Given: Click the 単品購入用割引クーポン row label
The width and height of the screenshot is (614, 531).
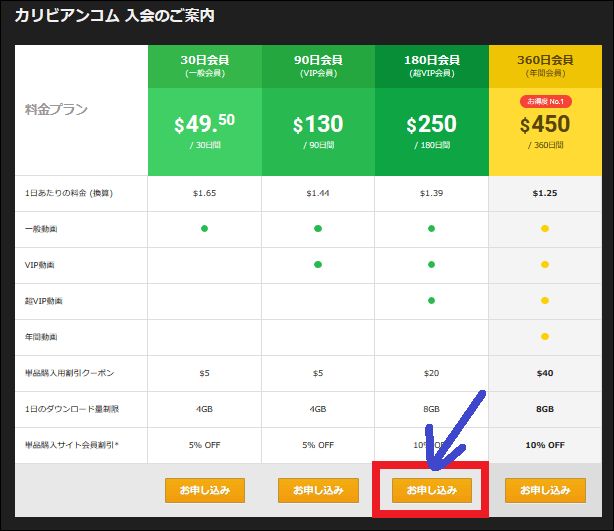Looking at the screenshot, I should point(71,373).
